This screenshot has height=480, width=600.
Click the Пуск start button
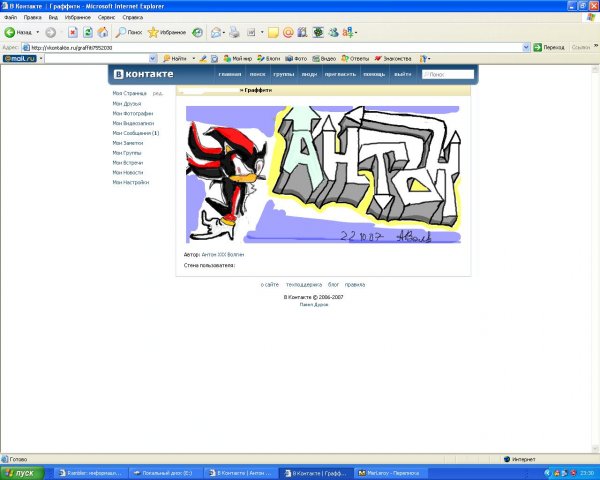tap(22, 472)
